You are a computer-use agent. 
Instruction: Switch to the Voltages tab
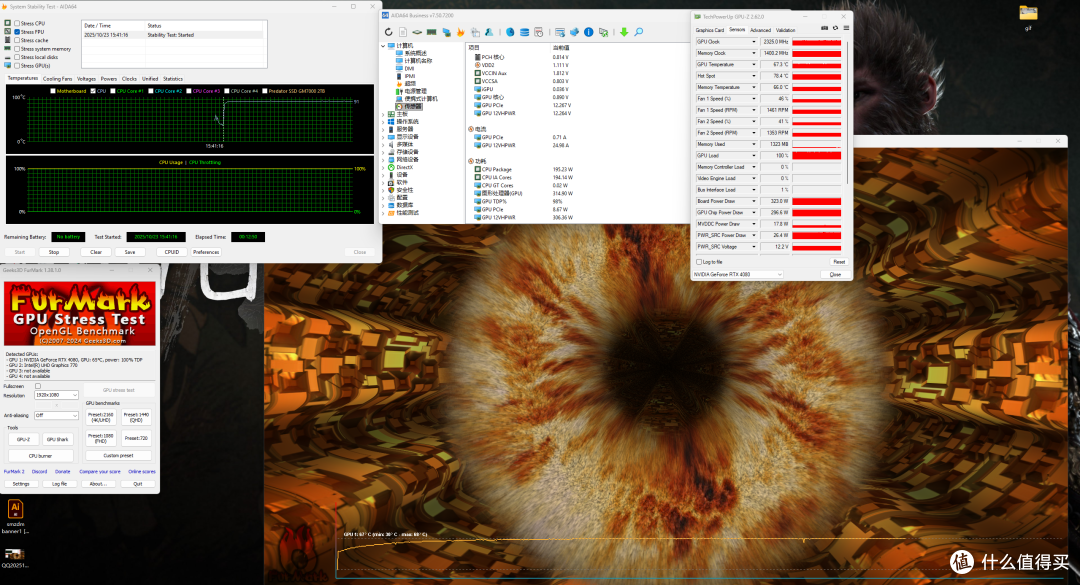tap(86, 79)
